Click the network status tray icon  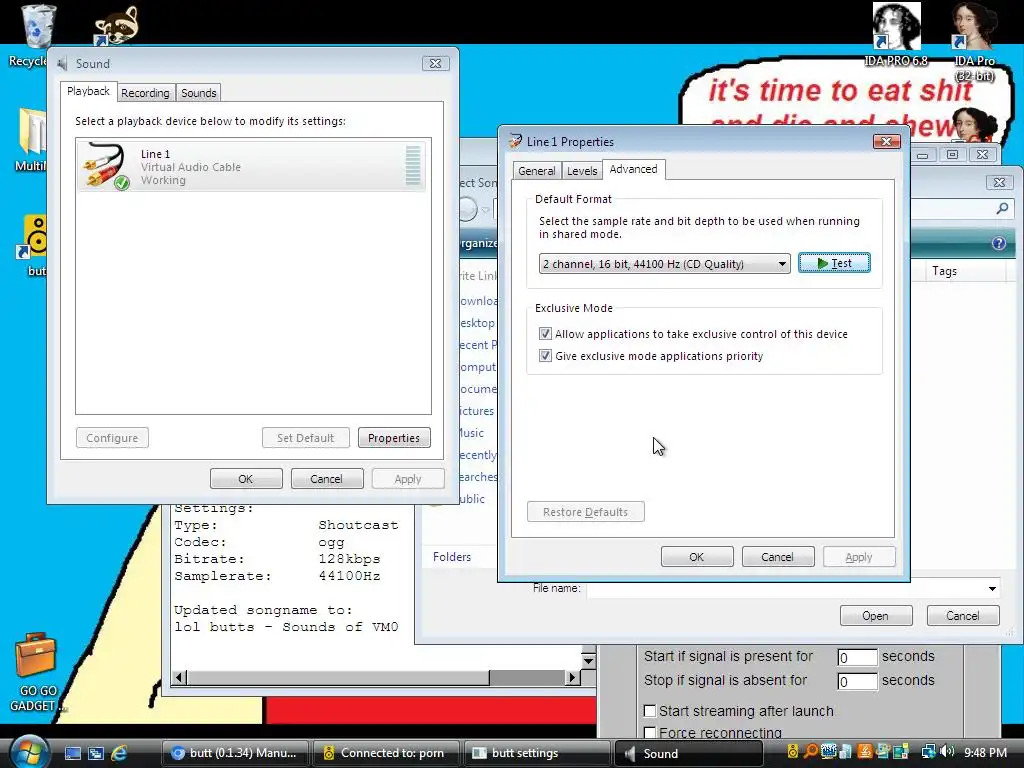coord(928,752)
